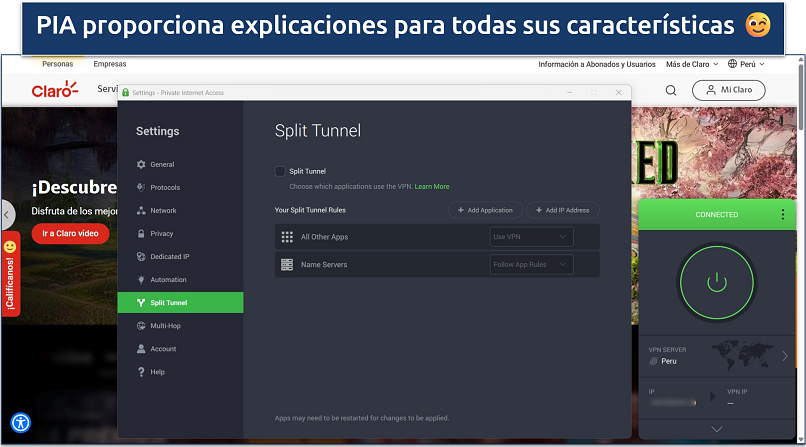
Task: Go to Protocols settings label
Action: coord(165,188)
